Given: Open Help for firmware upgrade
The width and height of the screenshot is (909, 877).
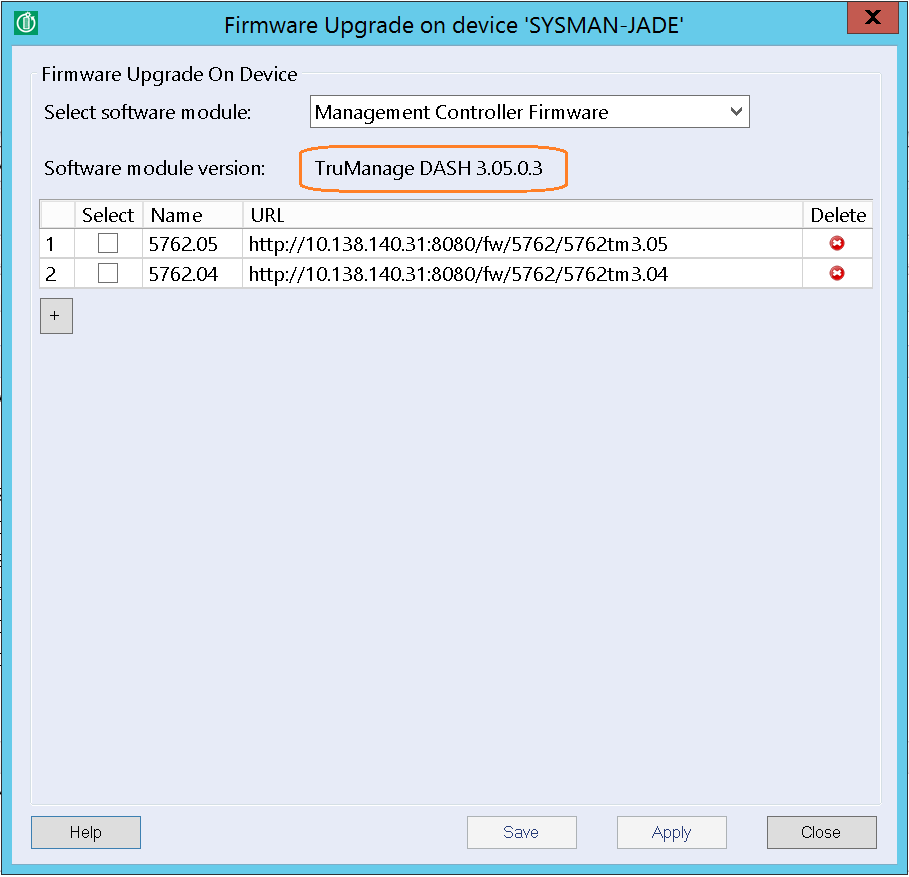Looking at the screenshot, I should pos(86,832).
